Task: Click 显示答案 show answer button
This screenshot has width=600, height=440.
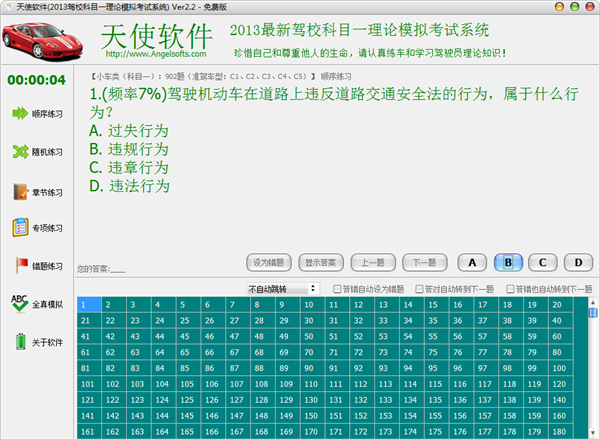Action: coord(321,262)
